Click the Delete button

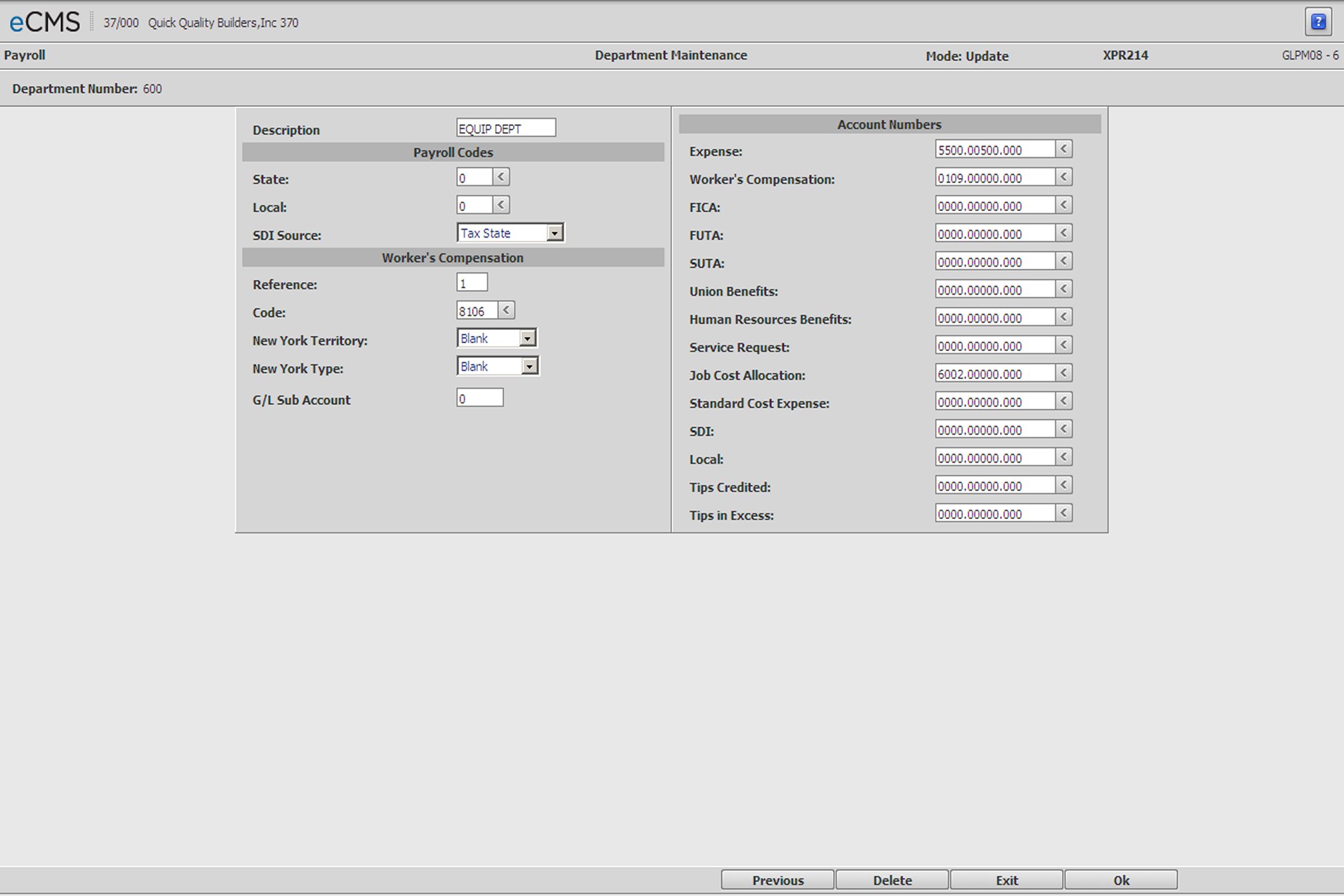pos(891,880)
